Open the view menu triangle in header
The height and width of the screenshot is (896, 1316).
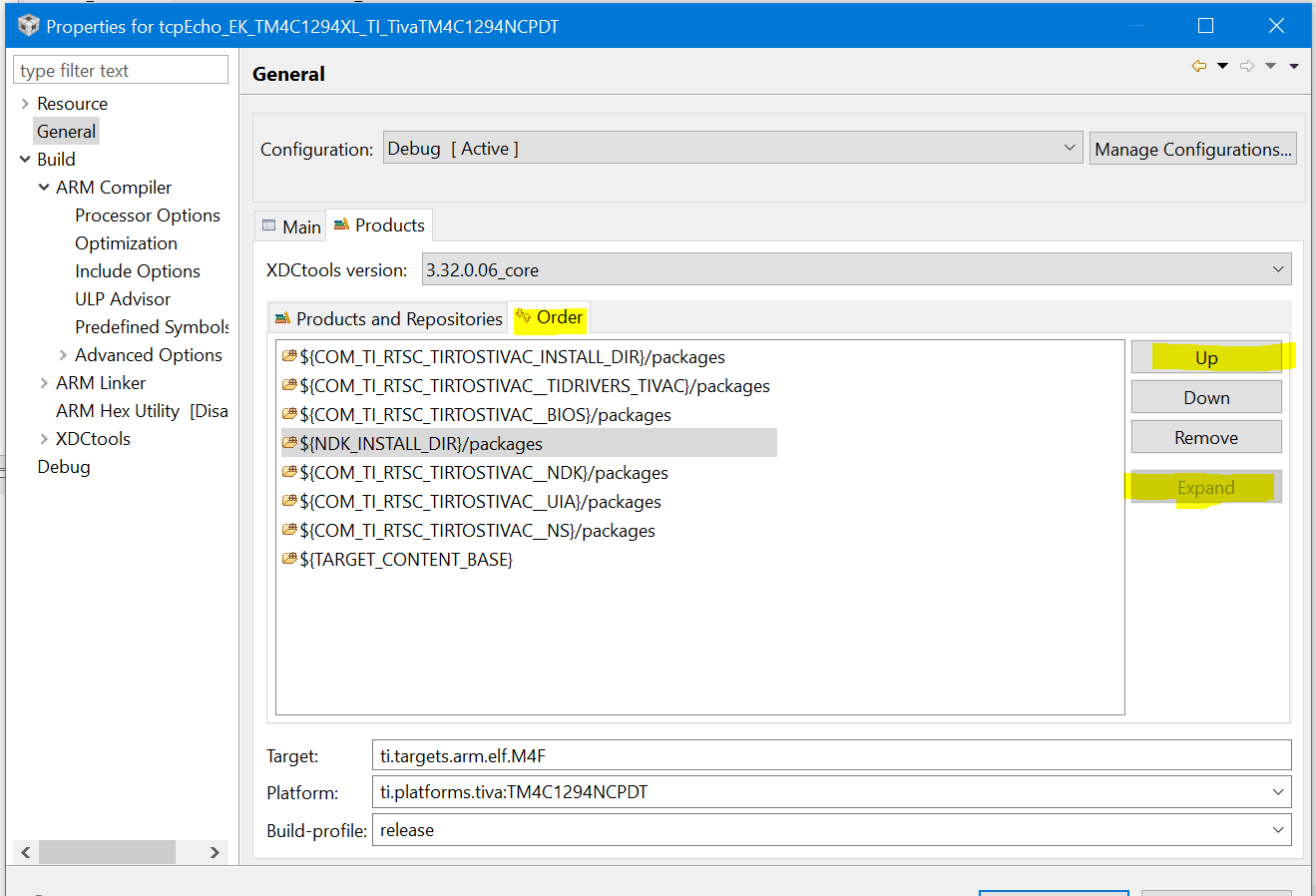[x=1294, y=66]
